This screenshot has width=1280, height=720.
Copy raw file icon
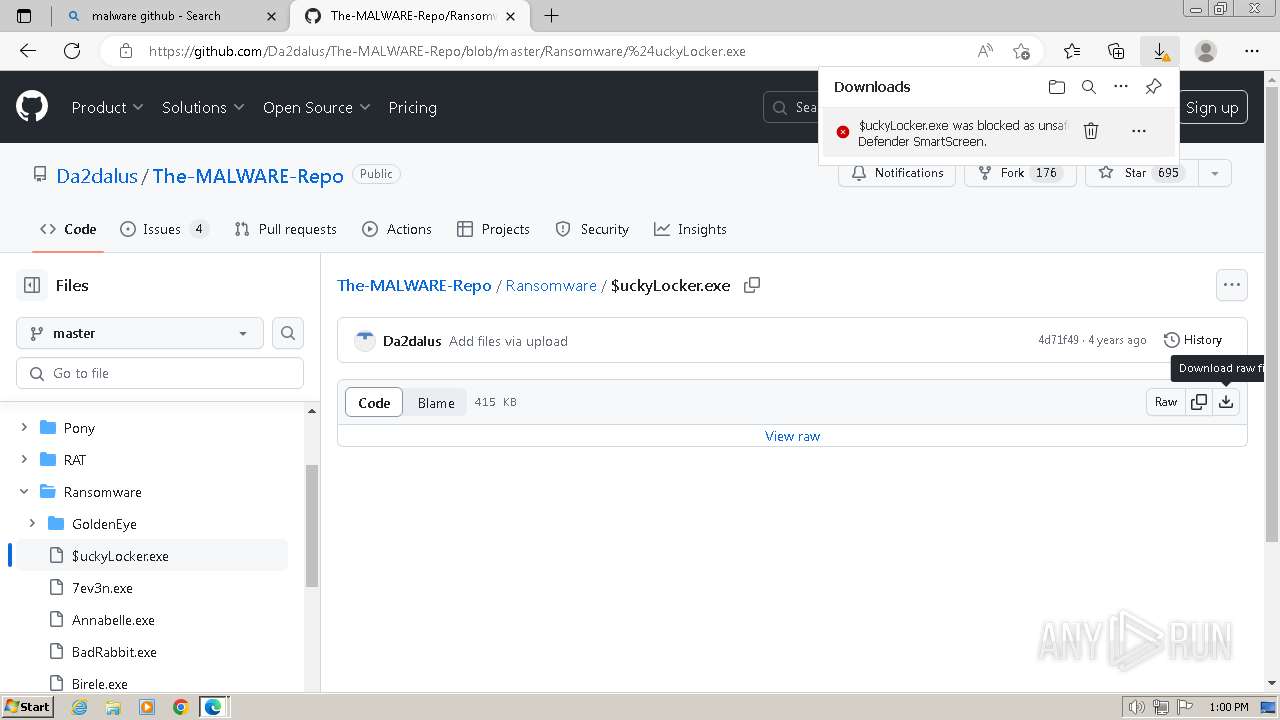[1198, 402]
